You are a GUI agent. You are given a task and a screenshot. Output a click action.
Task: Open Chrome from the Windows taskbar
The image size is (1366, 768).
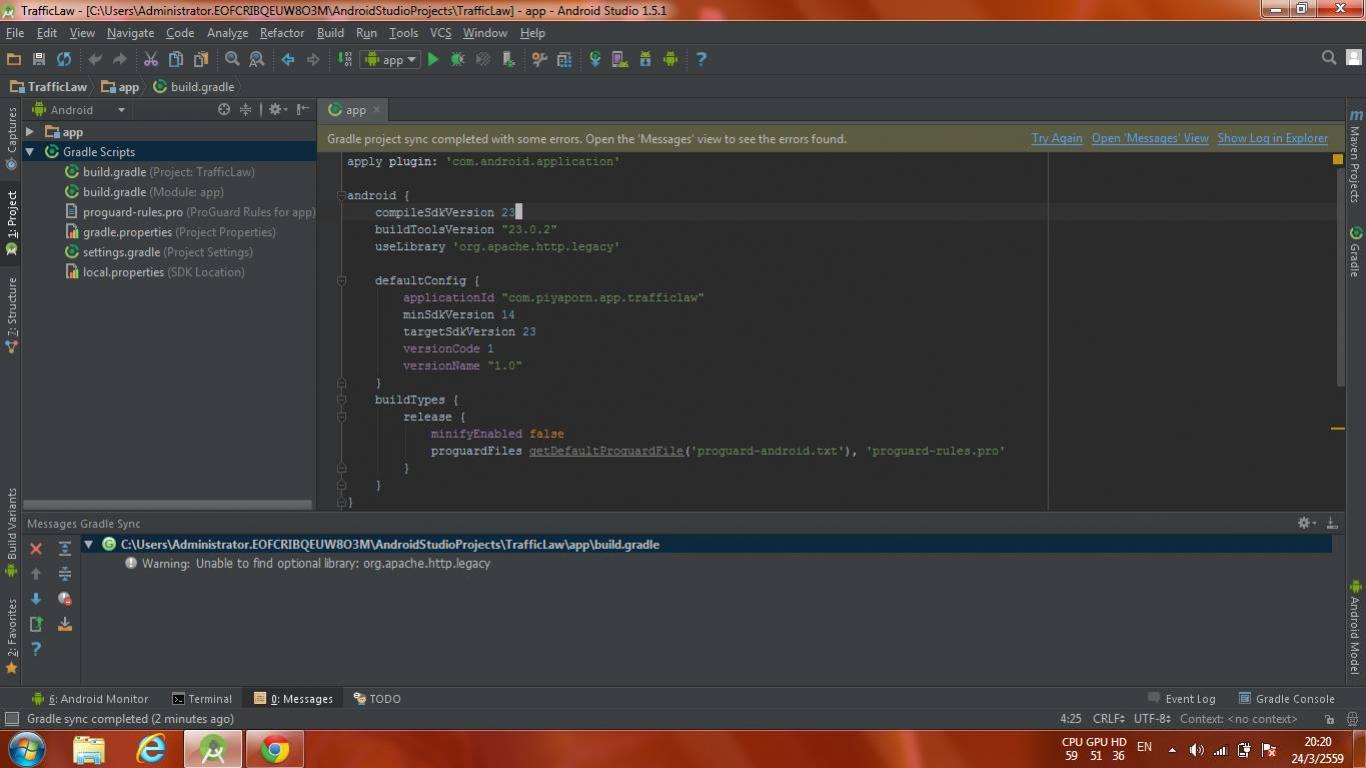tap(274, 749)
